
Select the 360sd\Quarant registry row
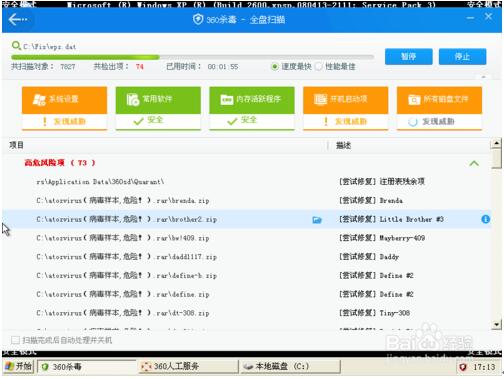[x=247, y=182]
